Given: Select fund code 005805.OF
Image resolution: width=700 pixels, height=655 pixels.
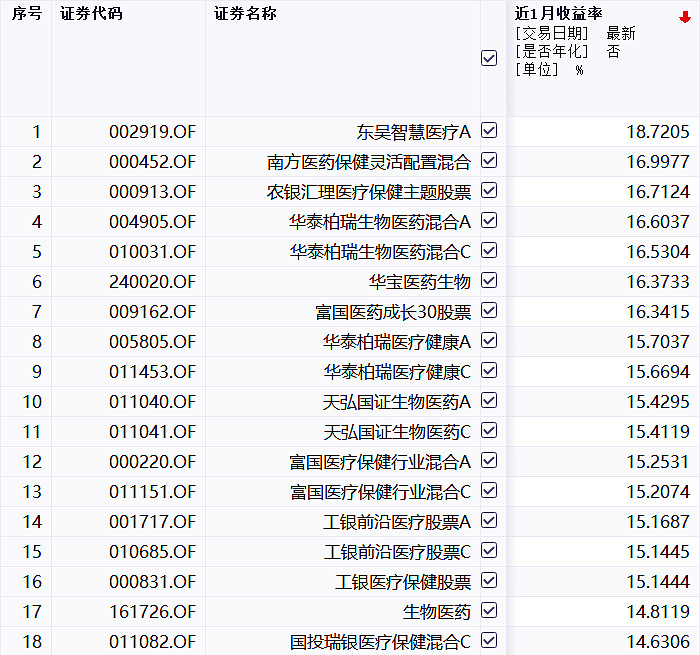Looking at the screenshot, I should pyautogui.click(x=152, y=342).
